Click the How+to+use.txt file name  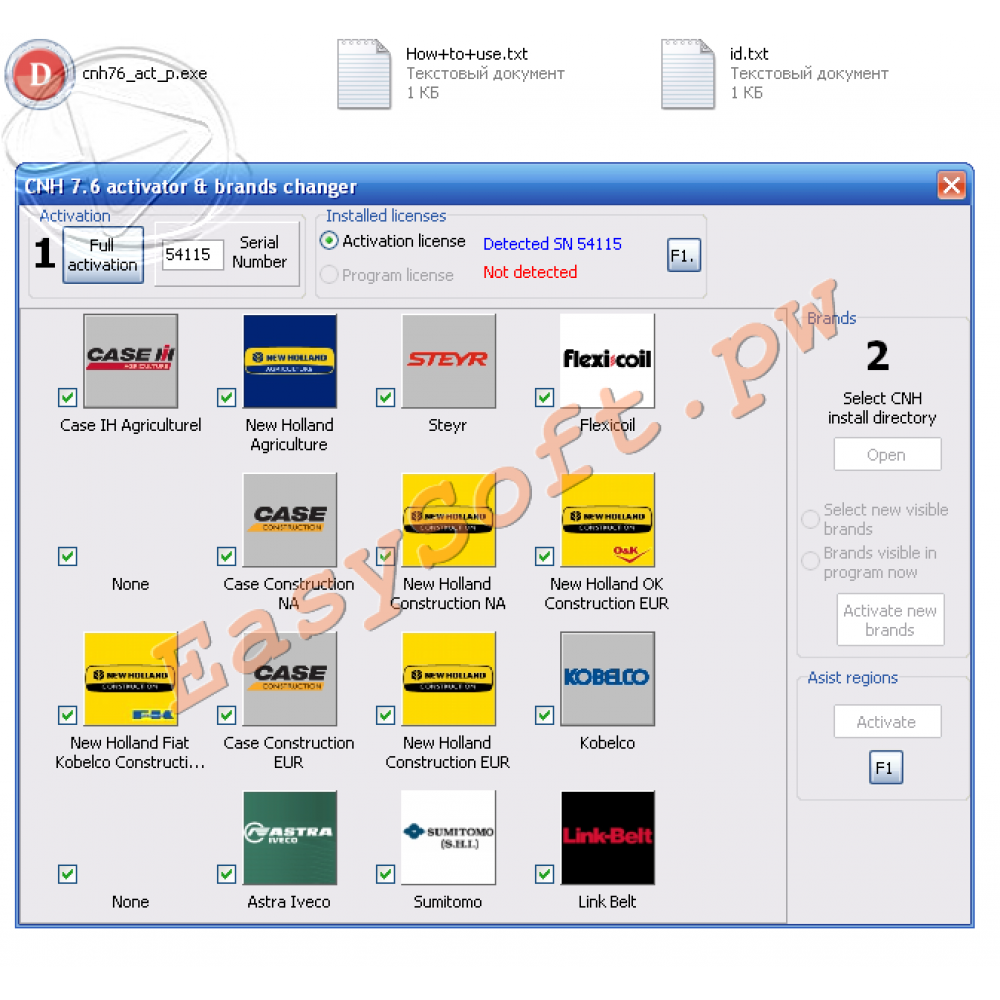tap(467, 54)
